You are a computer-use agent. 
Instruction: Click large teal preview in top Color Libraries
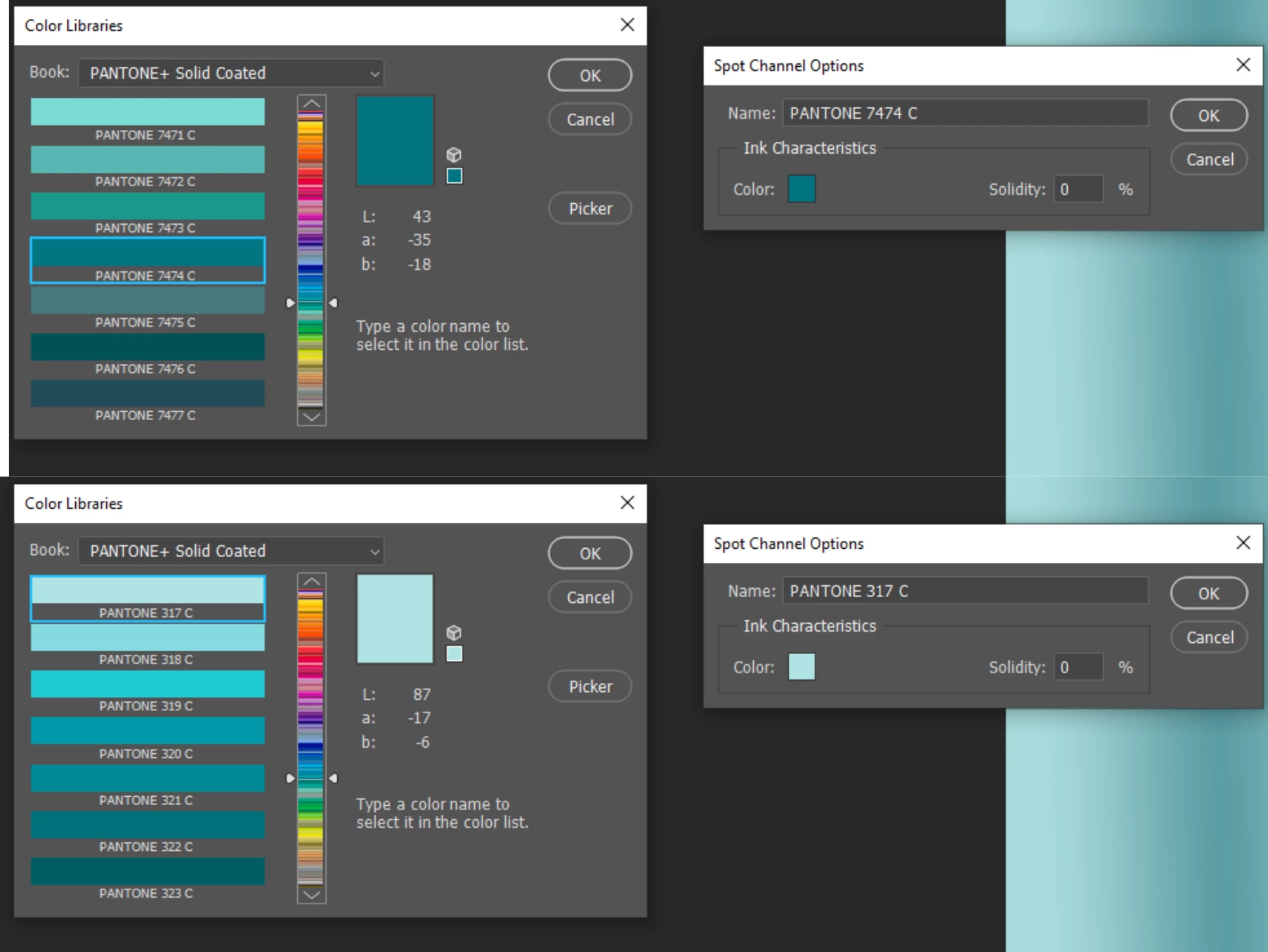click(395, 141)
